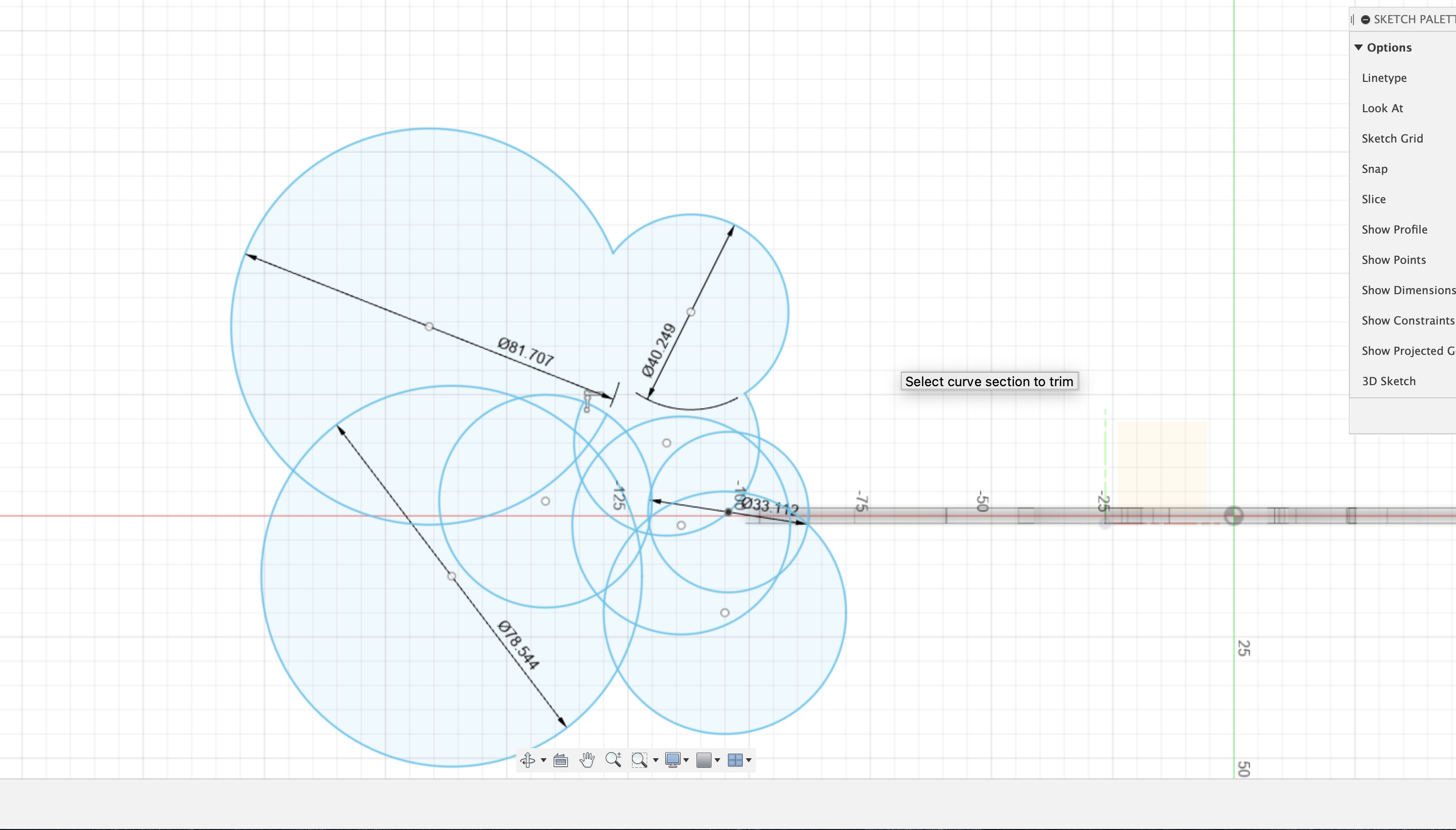Click the Linetype dropdown option
The image size is (1456, 830).
pos(1384,77)
